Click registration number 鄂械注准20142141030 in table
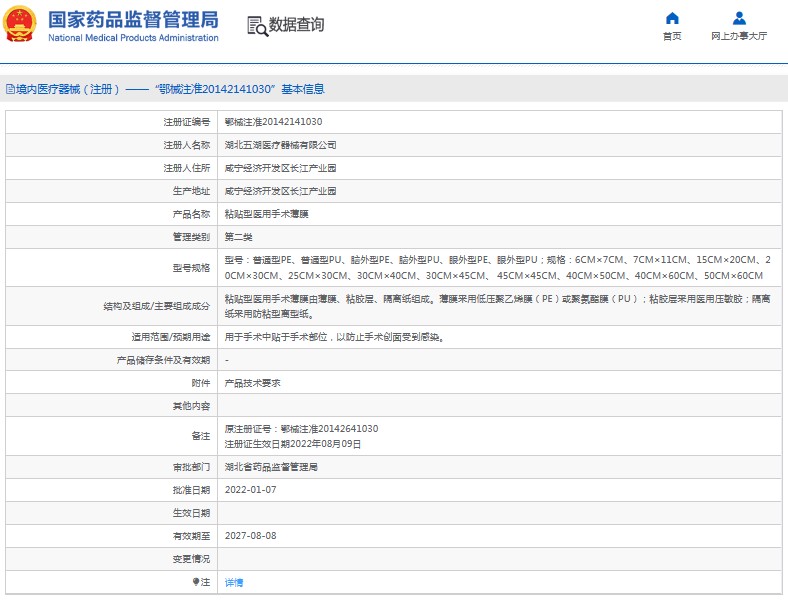 [x=273, y=122]
